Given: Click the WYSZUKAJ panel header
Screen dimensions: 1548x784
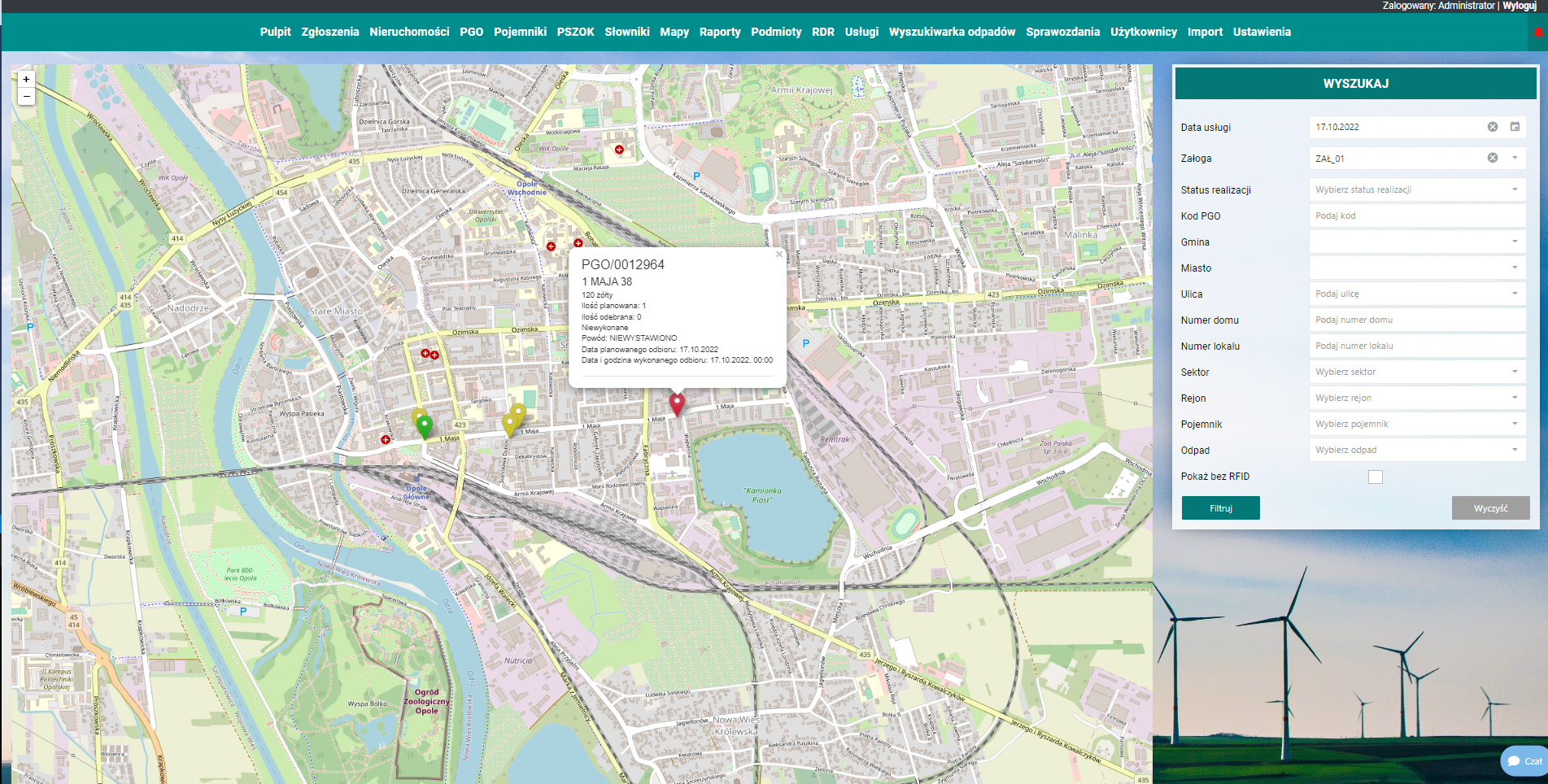Looking at the screenshot, I should tap(1355, 83).
